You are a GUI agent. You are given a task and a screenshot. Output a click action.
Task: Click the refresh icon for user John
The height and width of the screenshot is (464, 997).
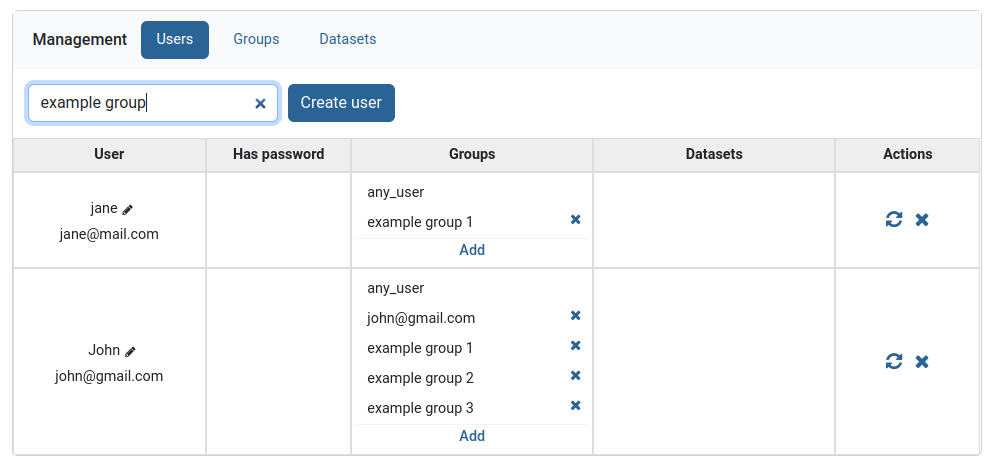(x=894, y=361)
